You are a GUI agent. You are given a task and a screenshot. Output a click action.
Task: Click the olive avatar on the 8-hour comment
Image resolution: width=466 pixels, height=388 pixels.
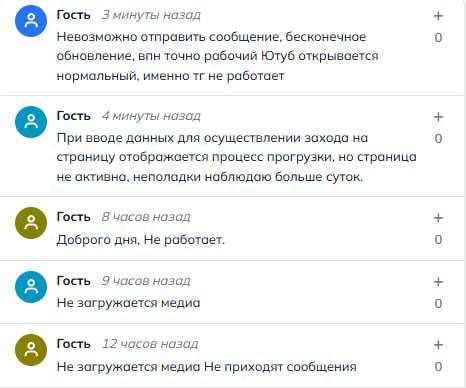[31, 223]
